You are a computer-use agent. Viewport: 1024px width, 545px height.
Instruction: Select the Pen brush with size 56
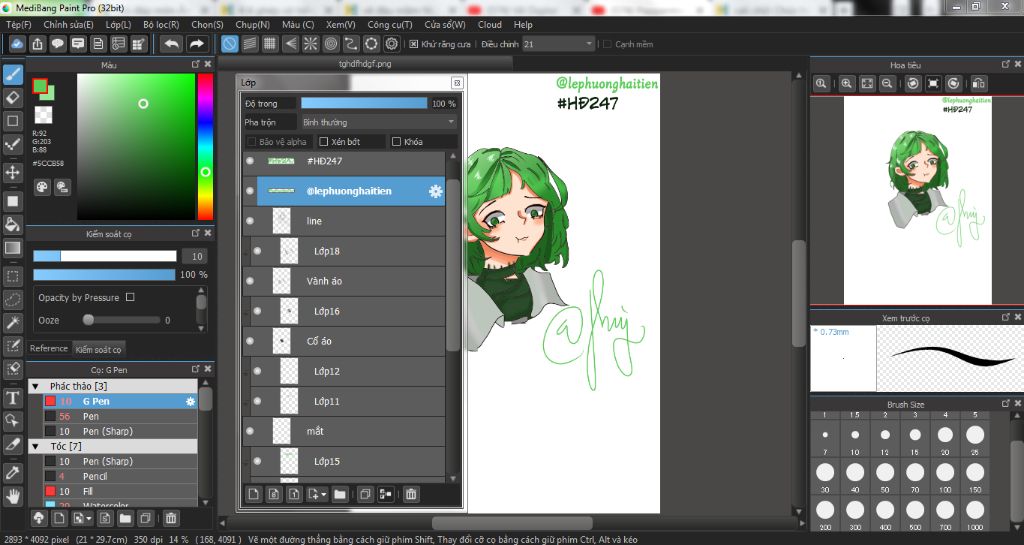coord(120,416)
